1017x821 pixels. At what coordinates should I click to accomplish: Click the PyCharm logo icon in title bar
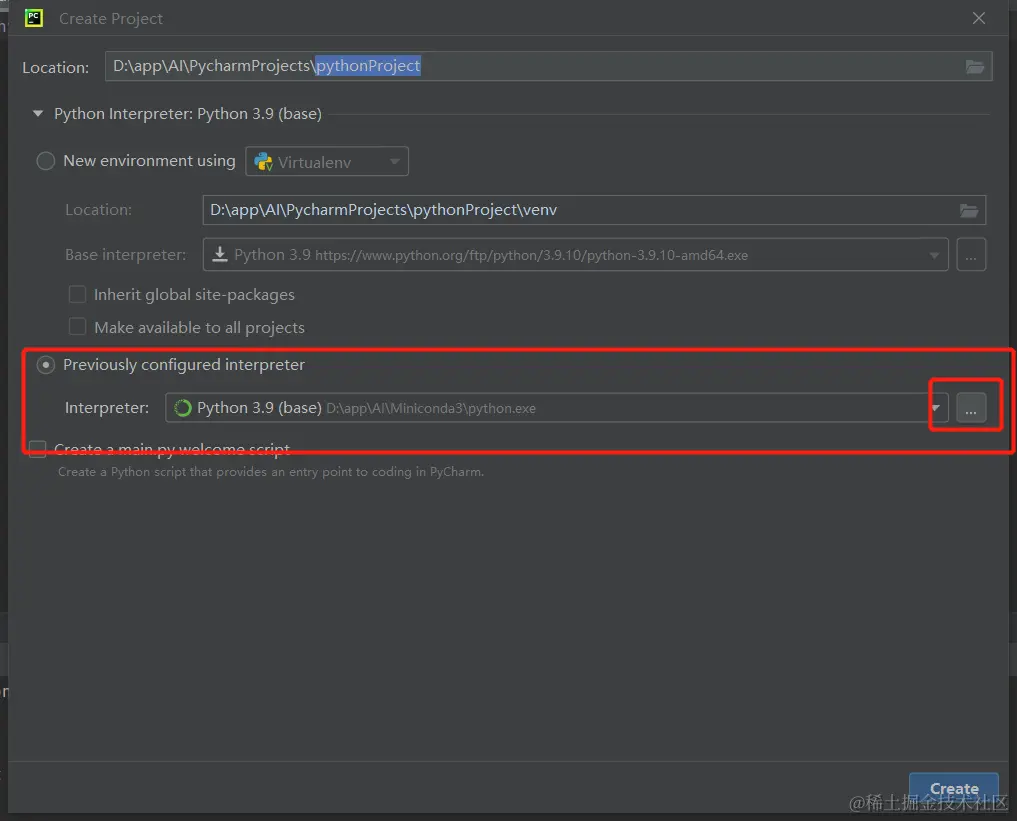tap(34, 18)
